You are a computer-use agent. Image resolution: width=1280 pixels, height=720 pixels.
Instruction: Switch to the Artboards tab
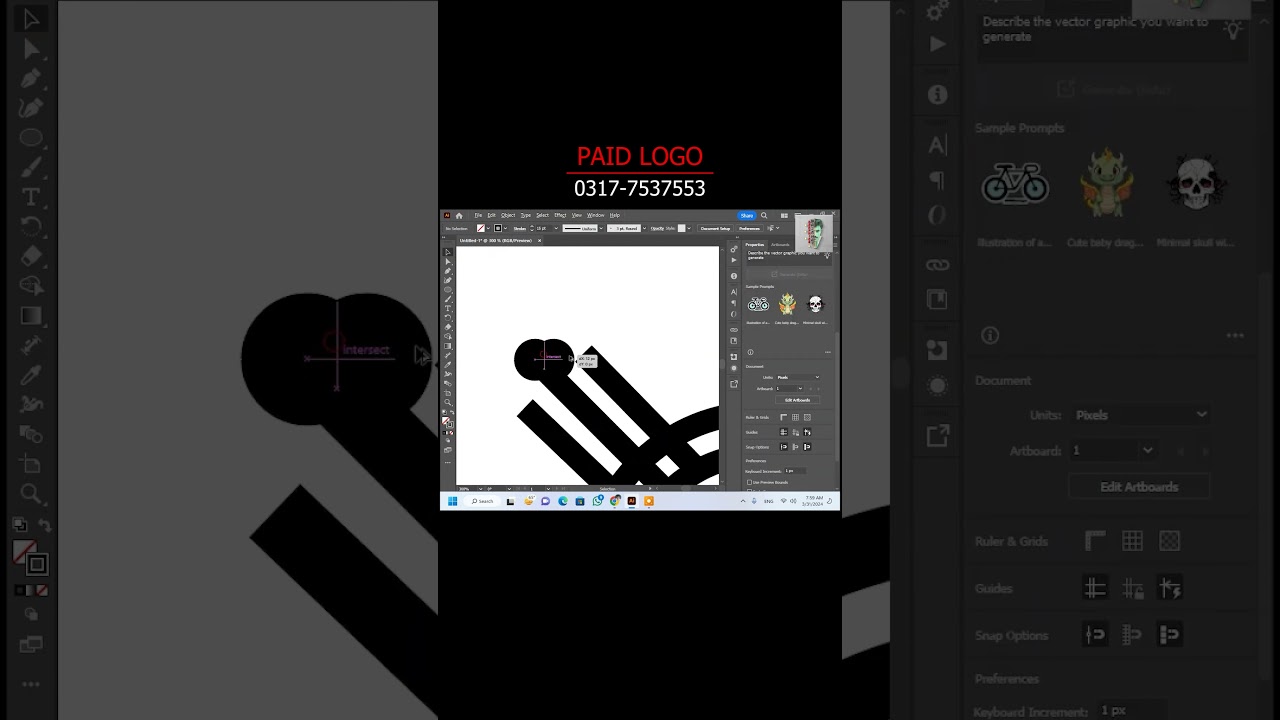780,245
